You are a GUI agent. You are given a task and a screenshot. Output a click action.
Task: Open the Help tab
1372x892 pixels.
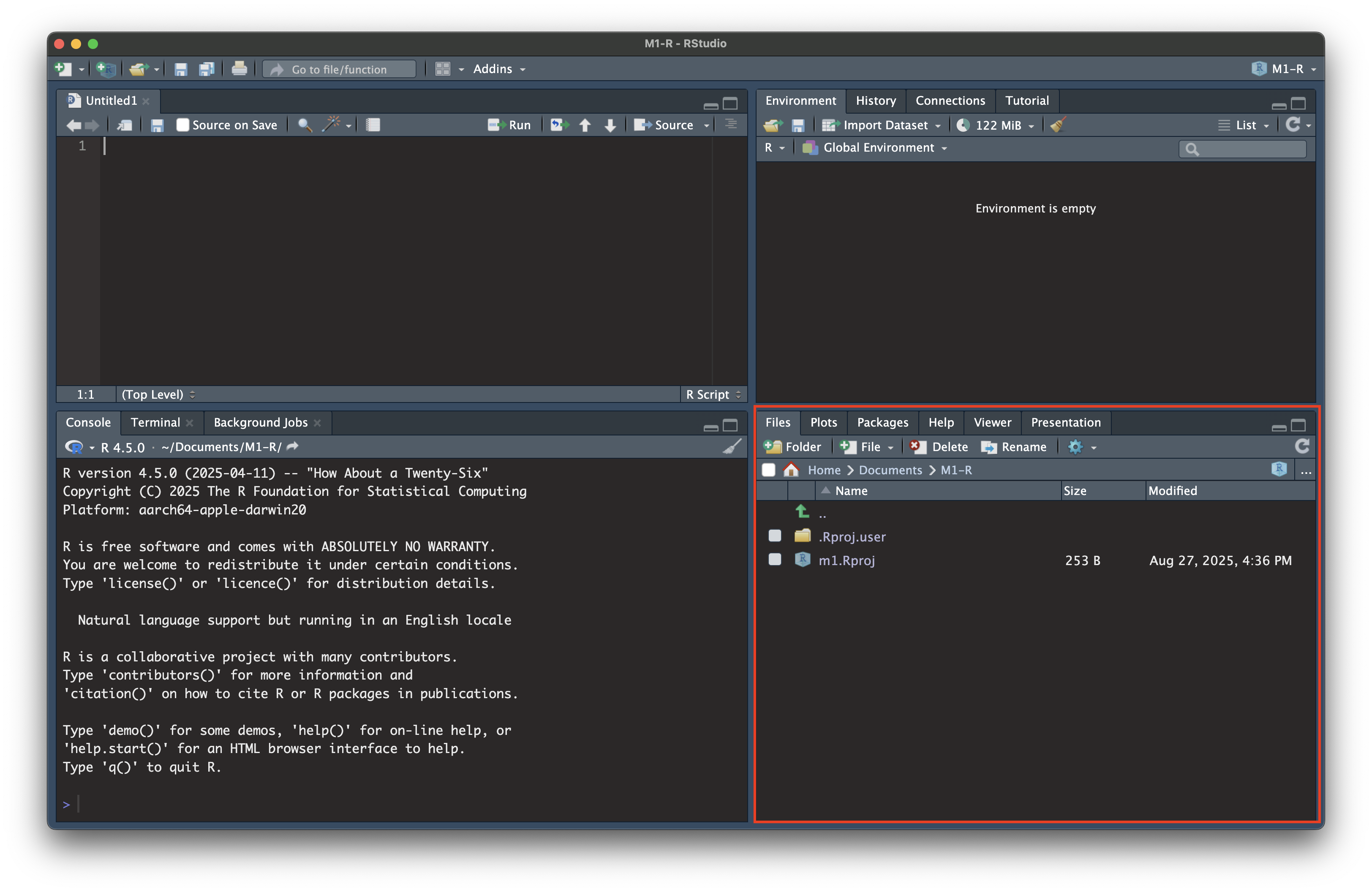941,422
